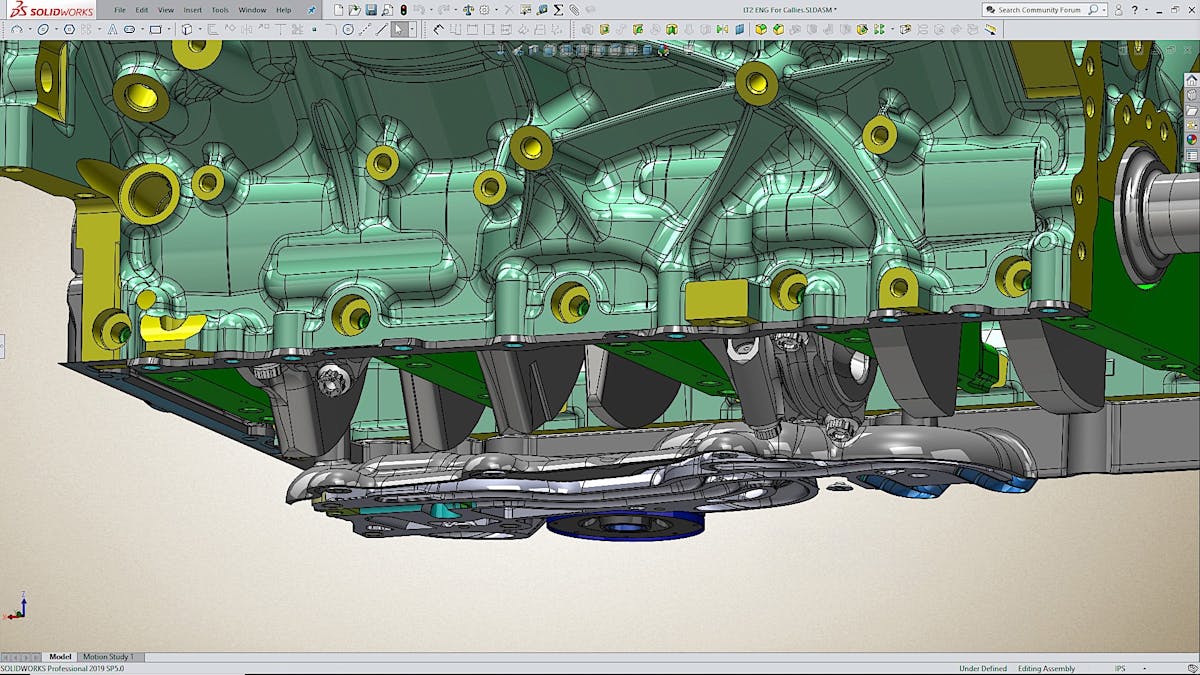Viewport: 1200px width, 675px height.
Task: Select the line sketch tool
Action: [382, 30]
